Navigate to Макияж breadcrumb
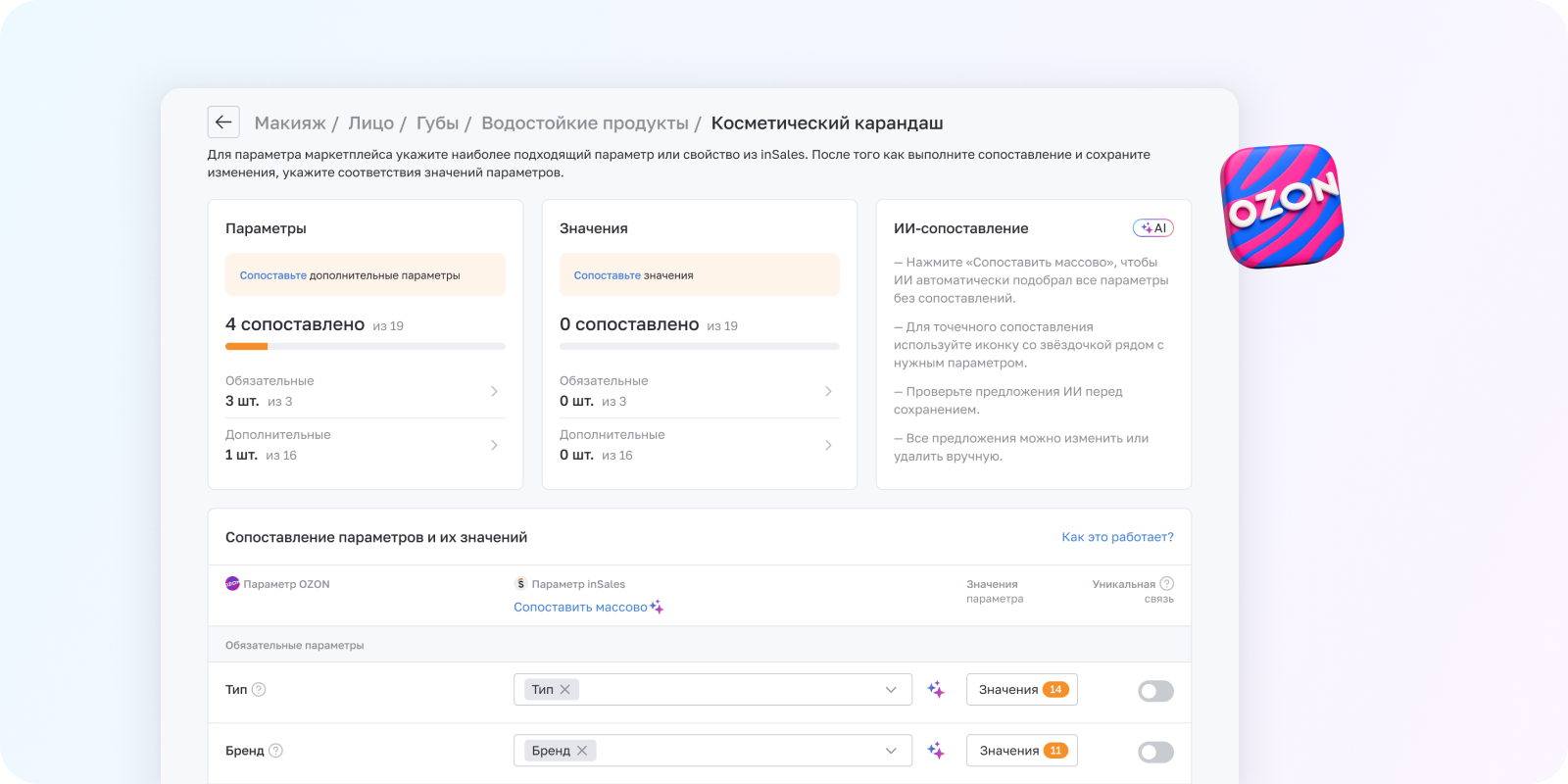Image resolution: width=1568 pixels, height=784 pixels. (x=290, y=123)
